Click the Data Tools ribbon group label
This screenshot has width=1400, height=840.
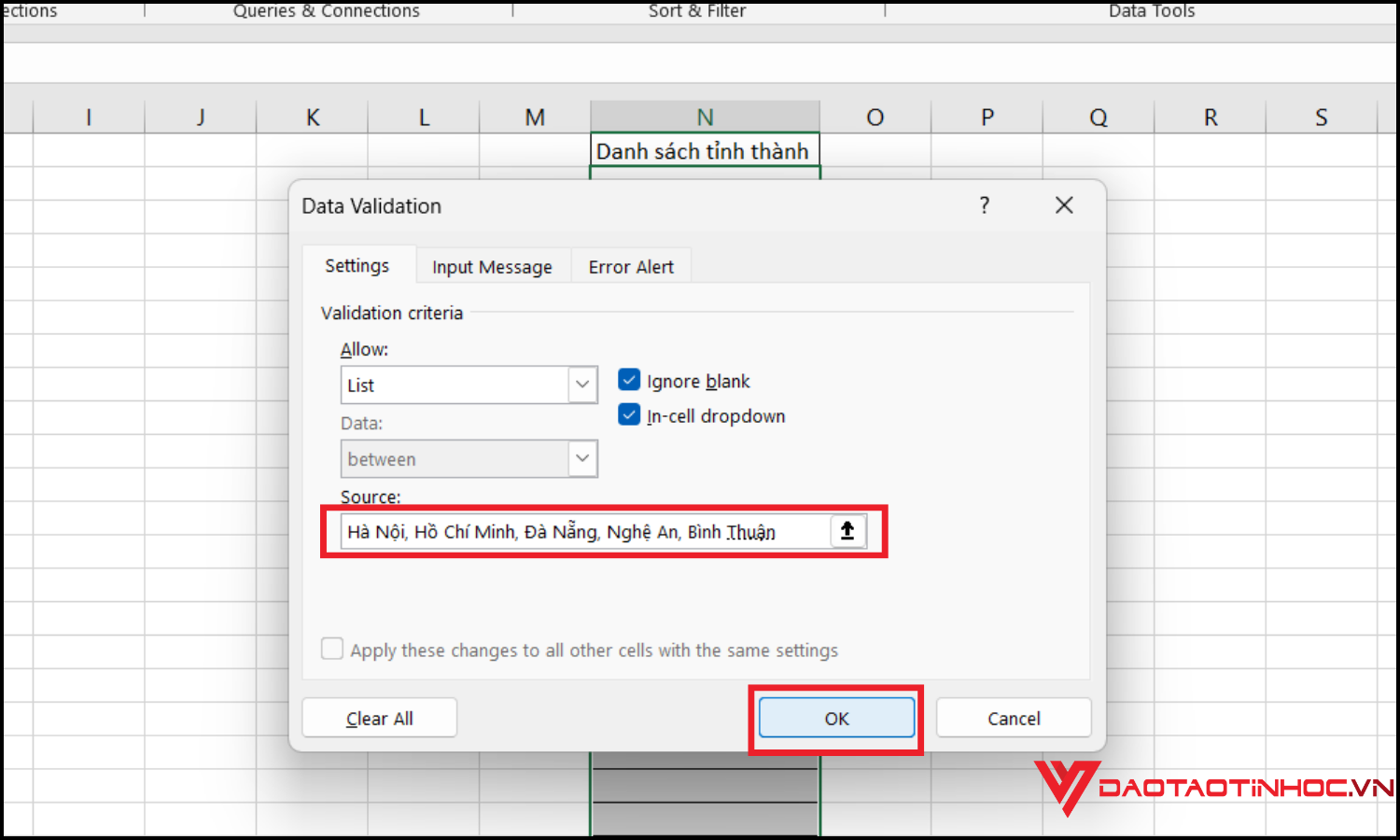coord(1151,11)
